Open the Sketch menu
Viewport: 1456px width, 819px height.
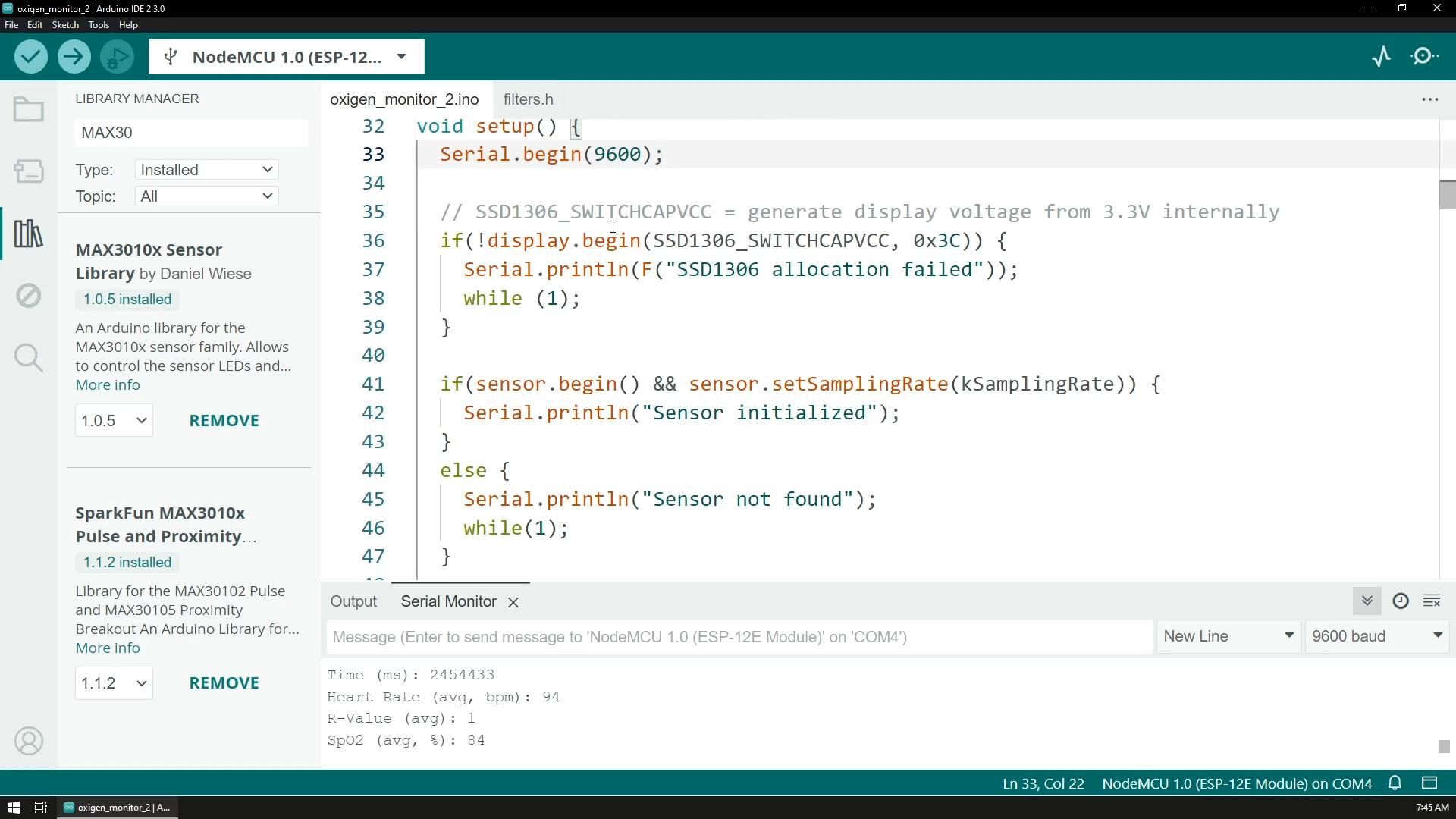click(x=64, y=25)
